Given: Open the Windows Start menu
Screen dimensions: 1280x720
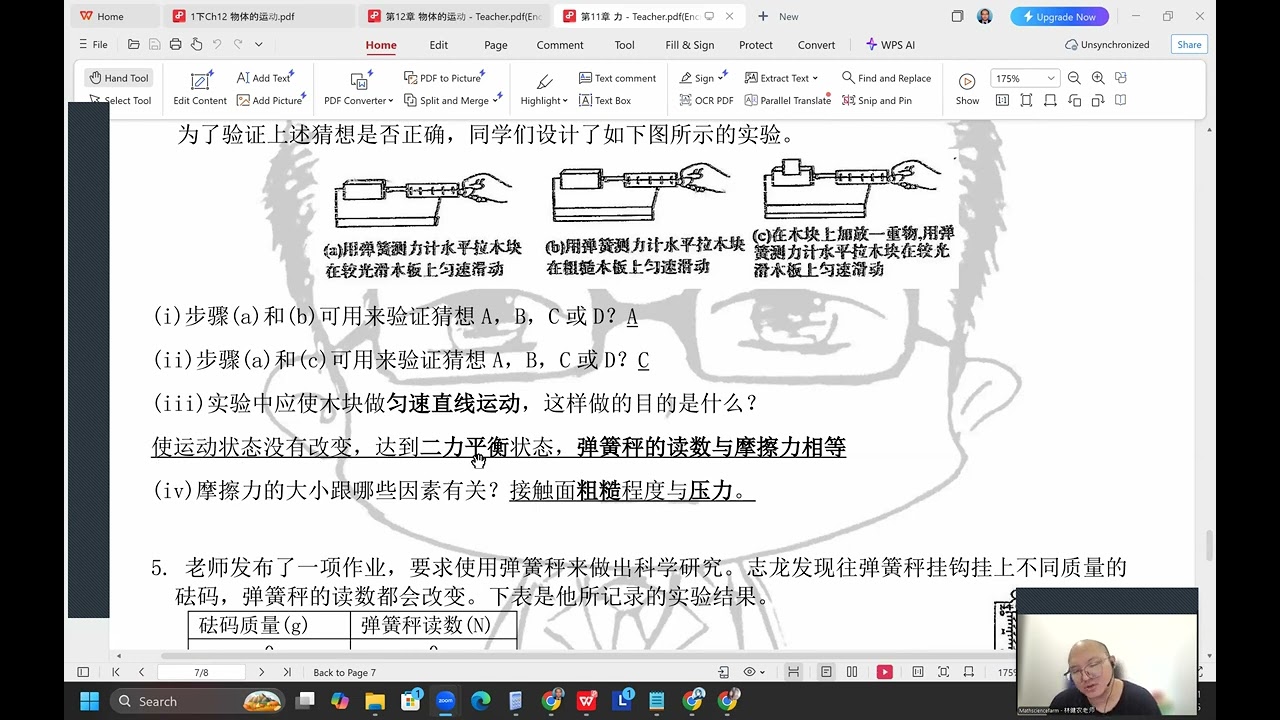Looking at the screenshot, I should pos(89,701).
